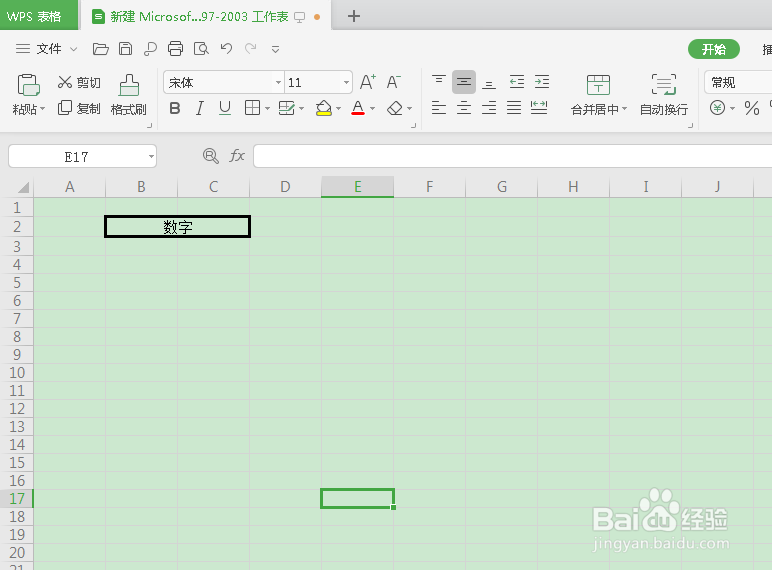
Task: Add a new tab with plus button
Action: tap(354, 16)
